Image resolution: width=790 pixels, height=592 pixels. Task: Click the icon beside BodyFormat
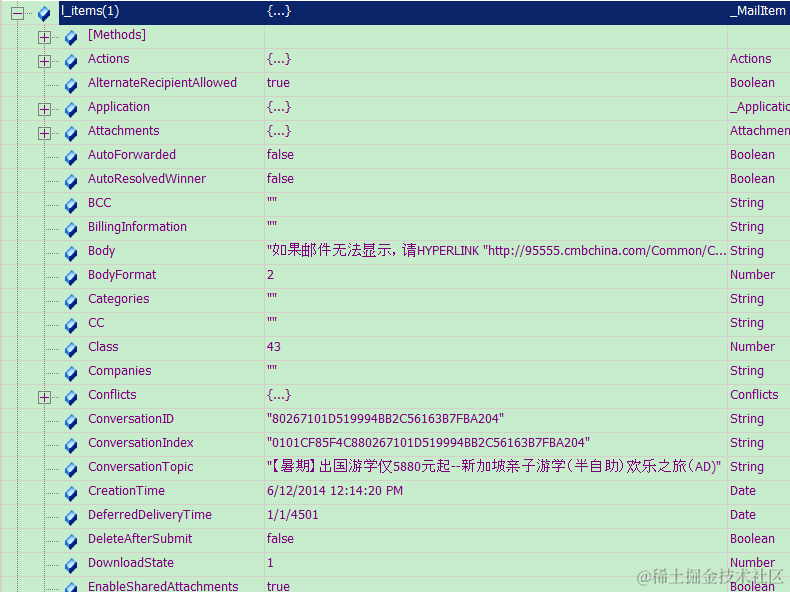coord(71,278)
